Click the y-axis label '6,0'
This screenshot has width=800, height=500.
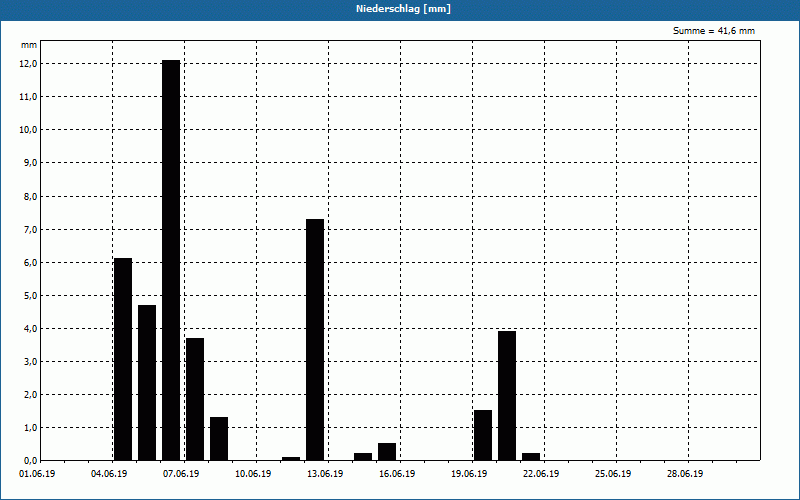tap(30, 262)
